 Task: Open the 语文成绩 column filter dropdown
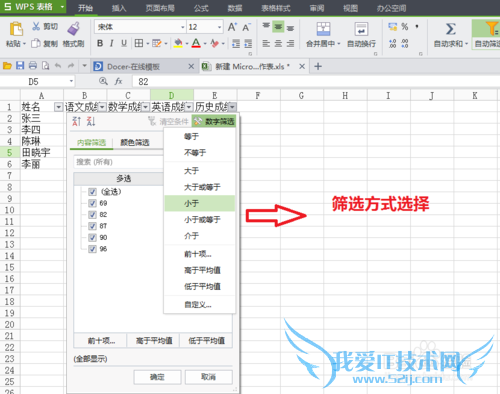pos(102,107)
